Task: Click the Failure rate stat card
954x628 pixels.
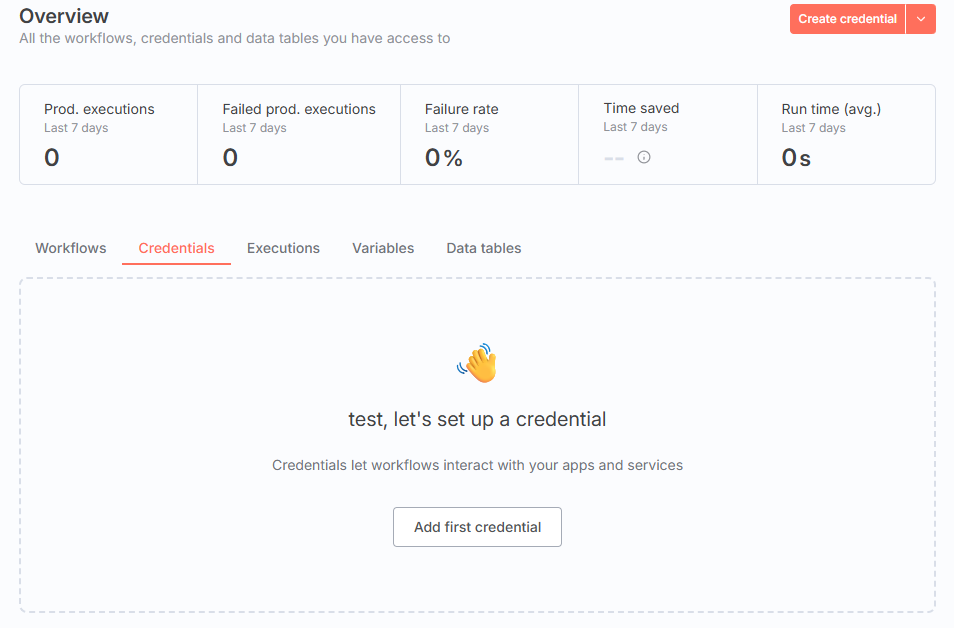Action: [489, 135]
